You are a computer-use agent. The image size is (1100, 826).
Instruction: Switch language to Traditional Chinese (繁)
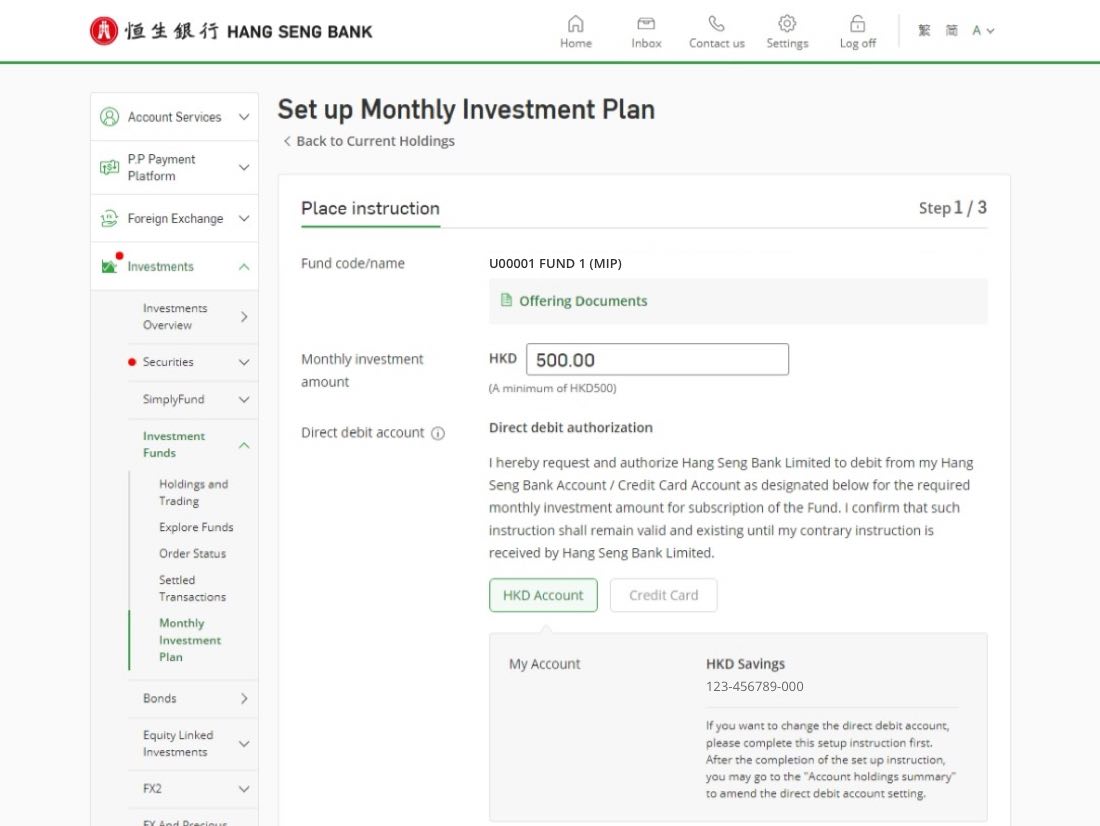[x=924, y=31]
